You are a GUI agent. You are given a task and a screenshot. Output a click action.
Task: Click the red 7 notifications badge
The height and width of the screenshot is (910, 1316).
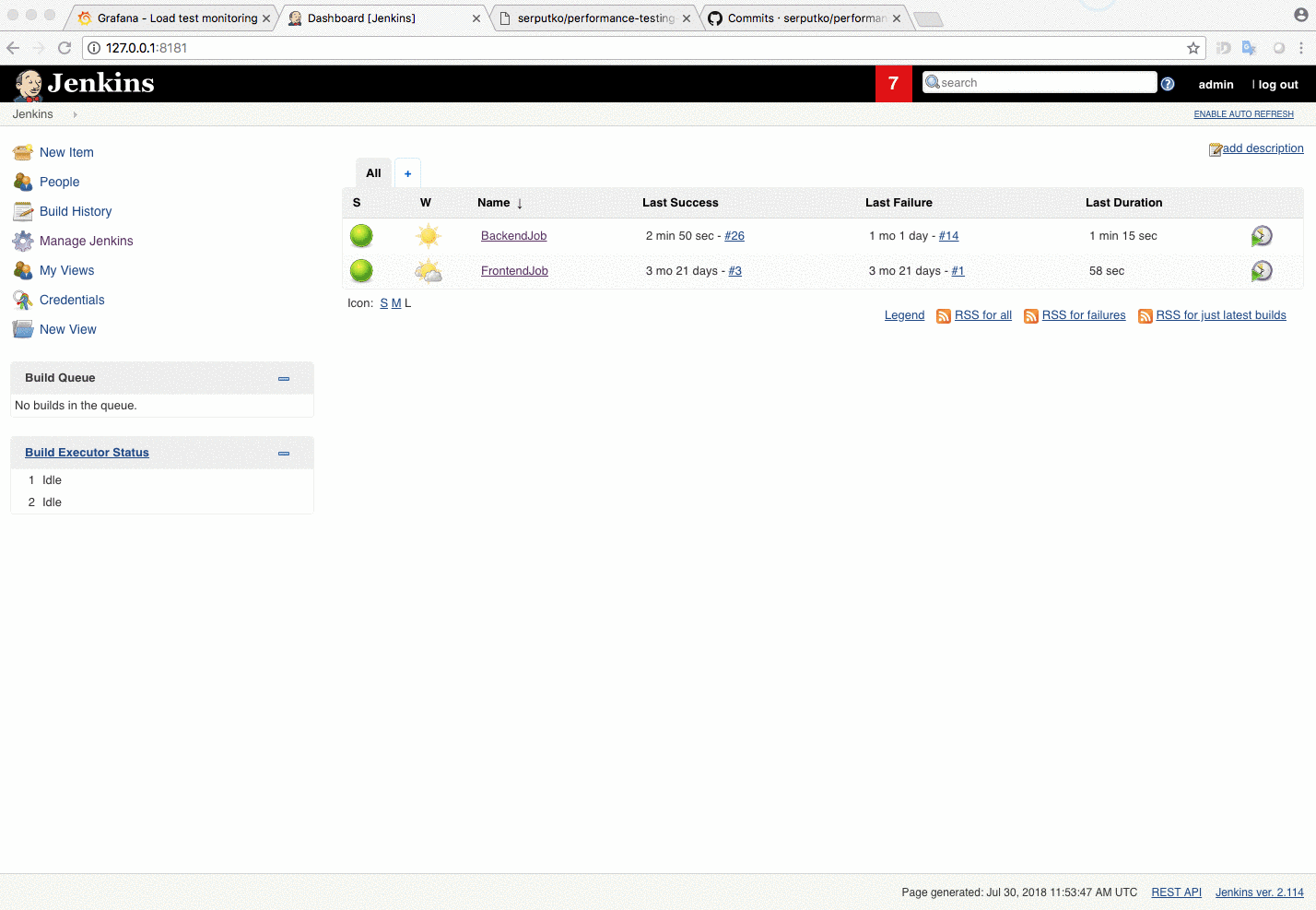pos(893,84)
